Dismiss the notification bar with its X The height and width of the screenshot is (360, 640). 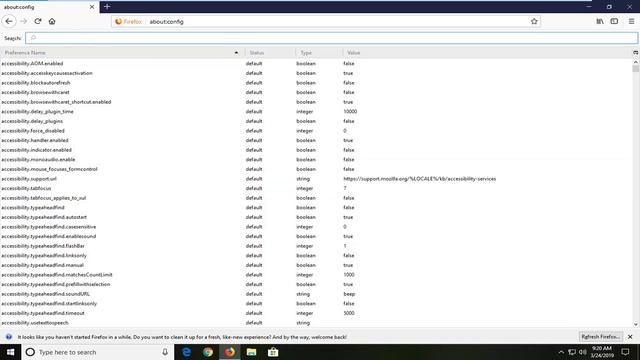(630, 337)
